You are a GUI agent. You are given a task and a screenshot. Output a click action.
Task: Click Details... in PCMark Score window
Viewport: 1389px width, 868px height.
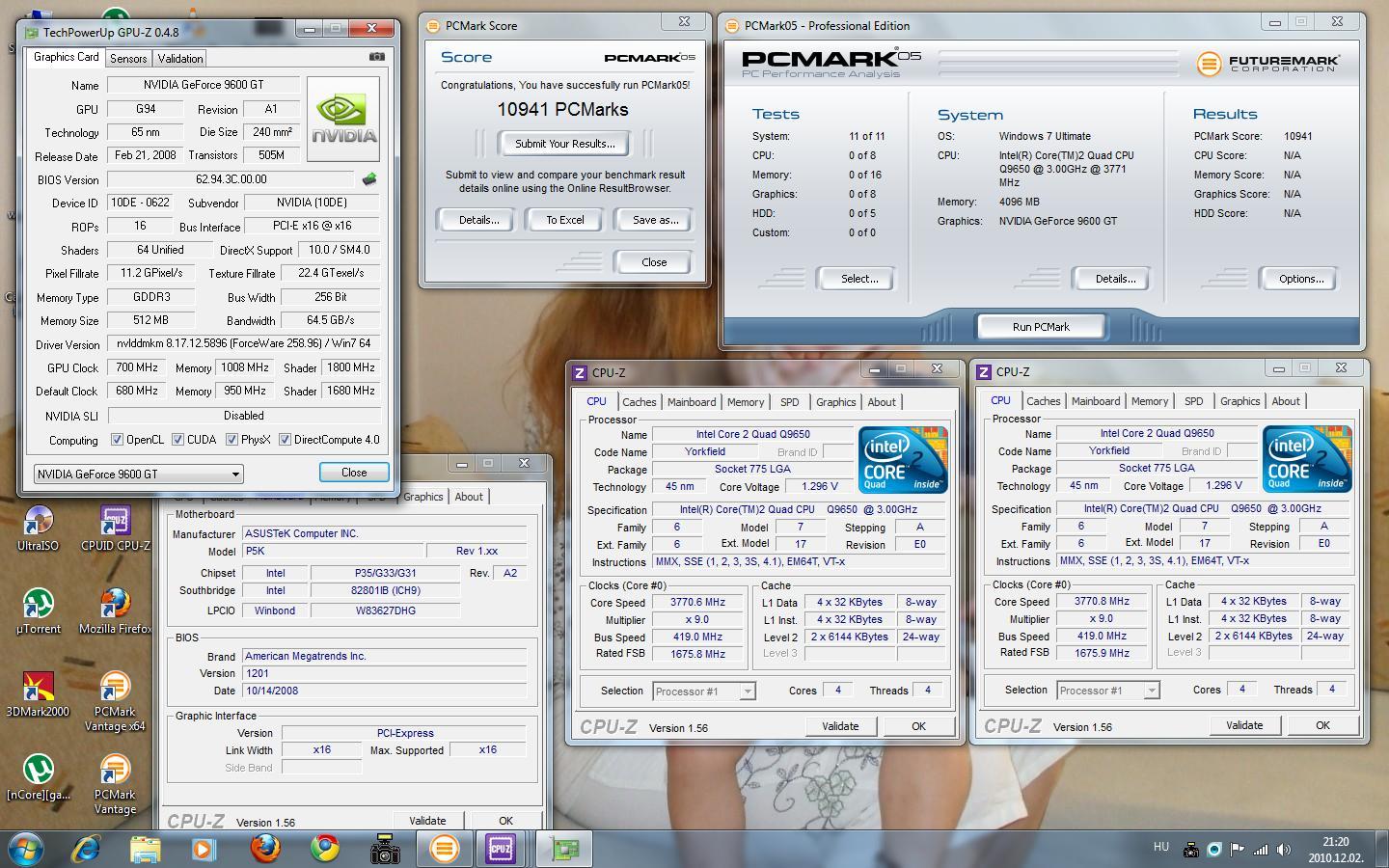(x=478, y=220)
